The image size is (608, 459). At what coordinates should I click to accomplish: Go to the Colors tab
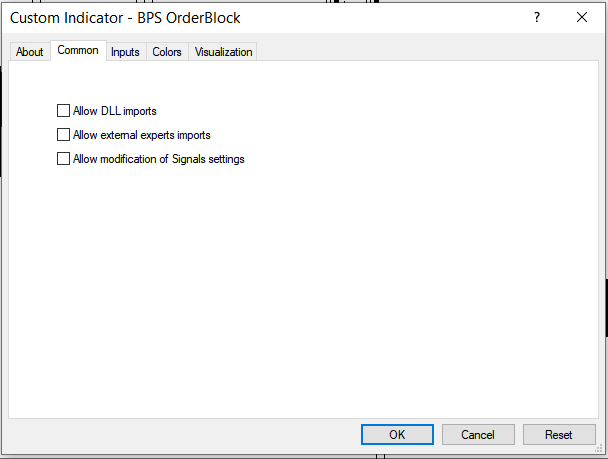(x=167, y=52)
